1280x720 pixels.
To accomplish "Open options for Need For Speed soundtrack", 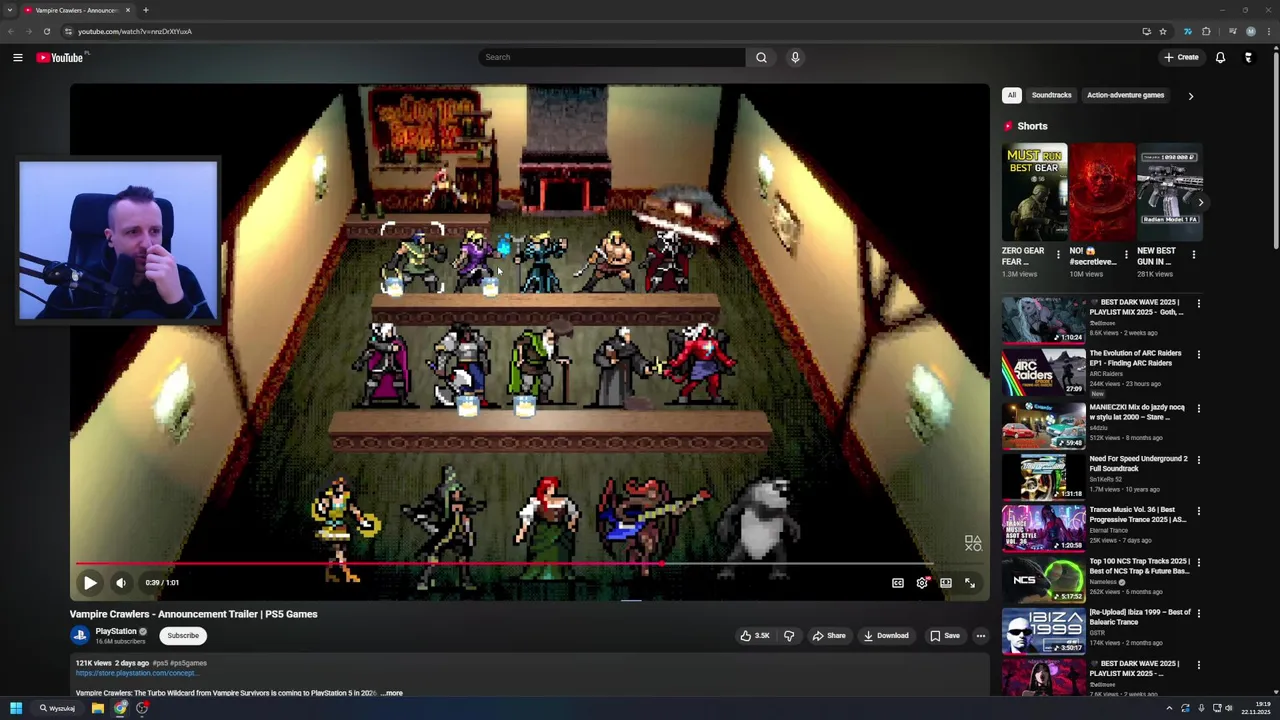I will click(x=1198, y=460).
